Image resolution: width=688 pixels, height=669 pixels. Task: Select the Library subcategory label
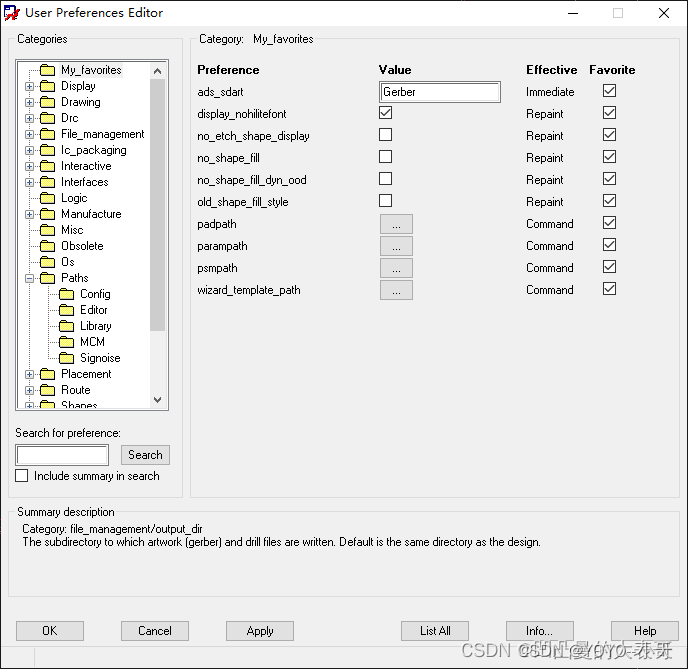(x=96, y=326)
